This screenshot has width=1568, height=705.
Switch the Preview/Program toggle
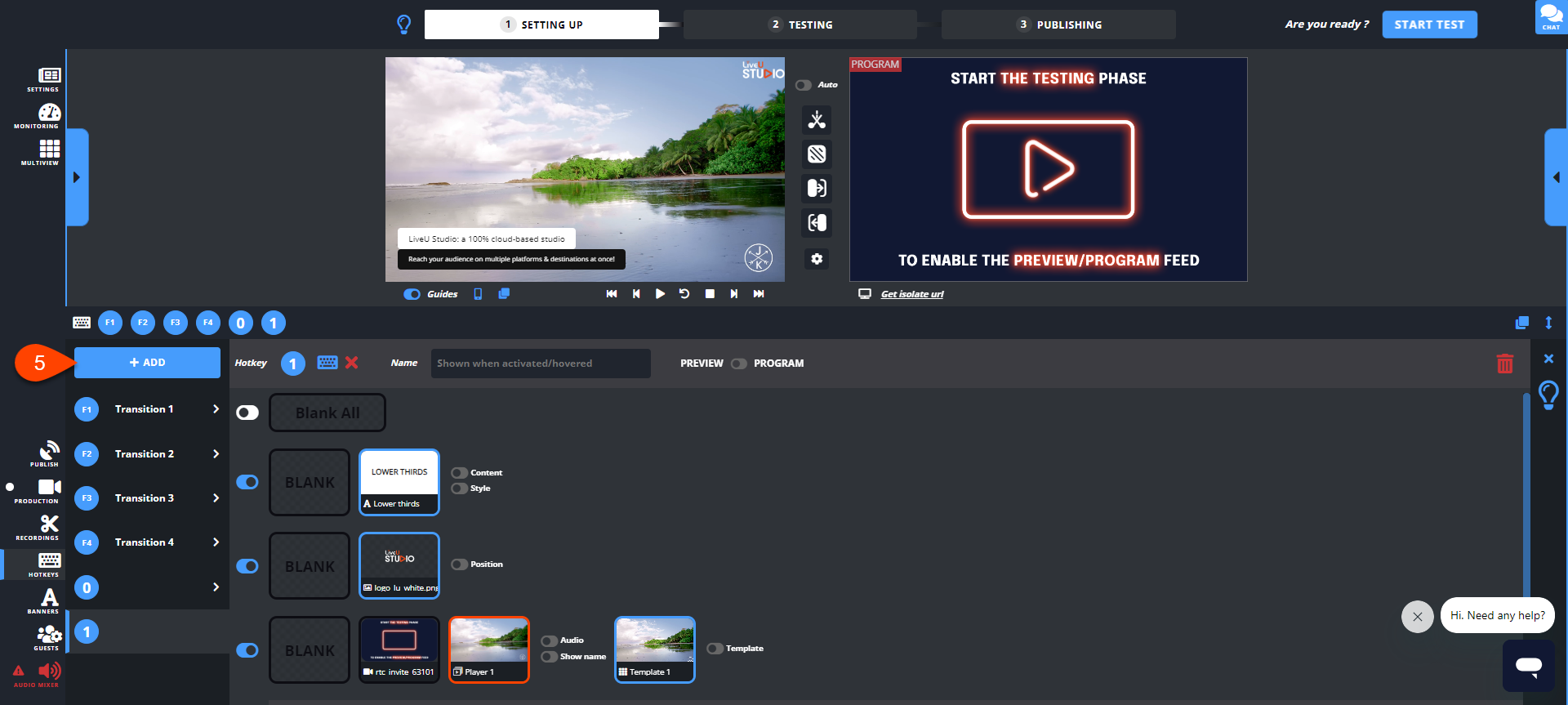click(738, 364)
